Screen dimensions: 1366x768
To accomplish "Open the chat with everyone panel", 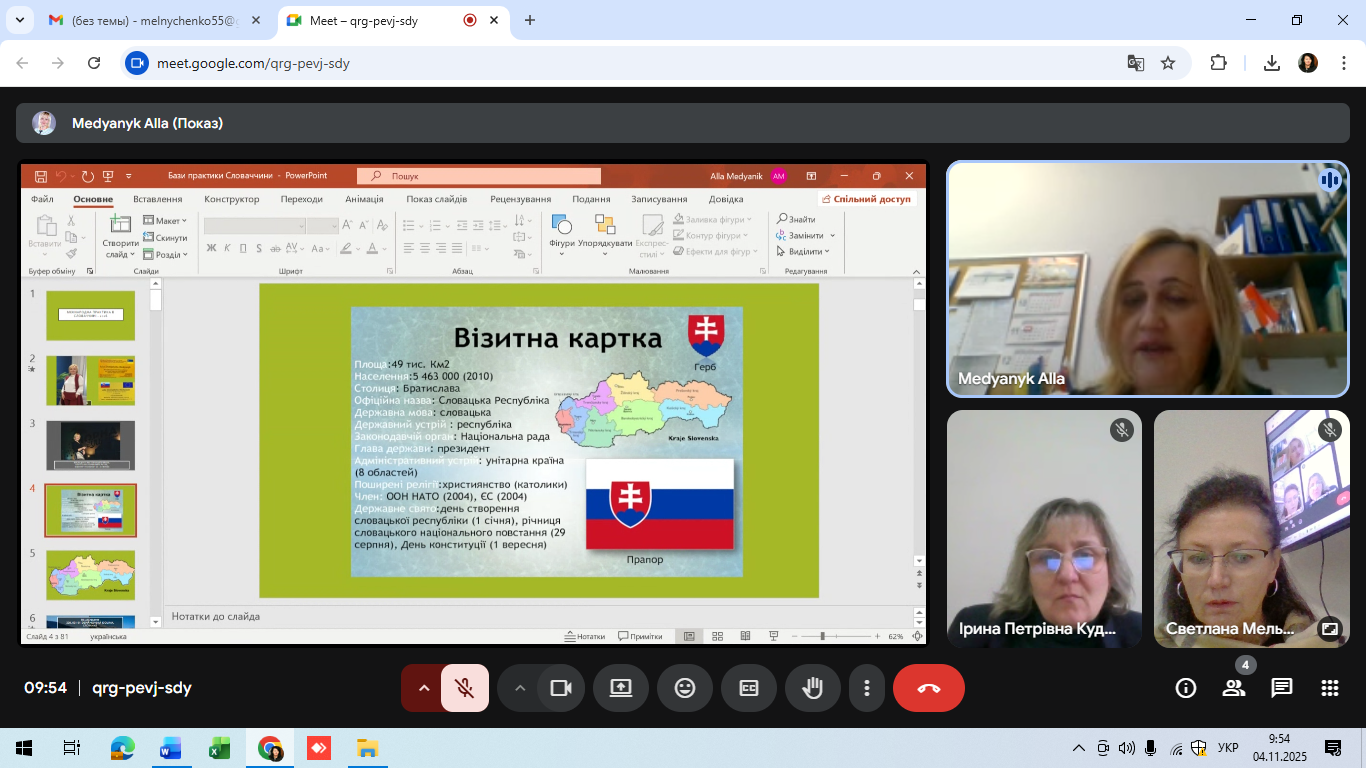I will (1282, 688).
